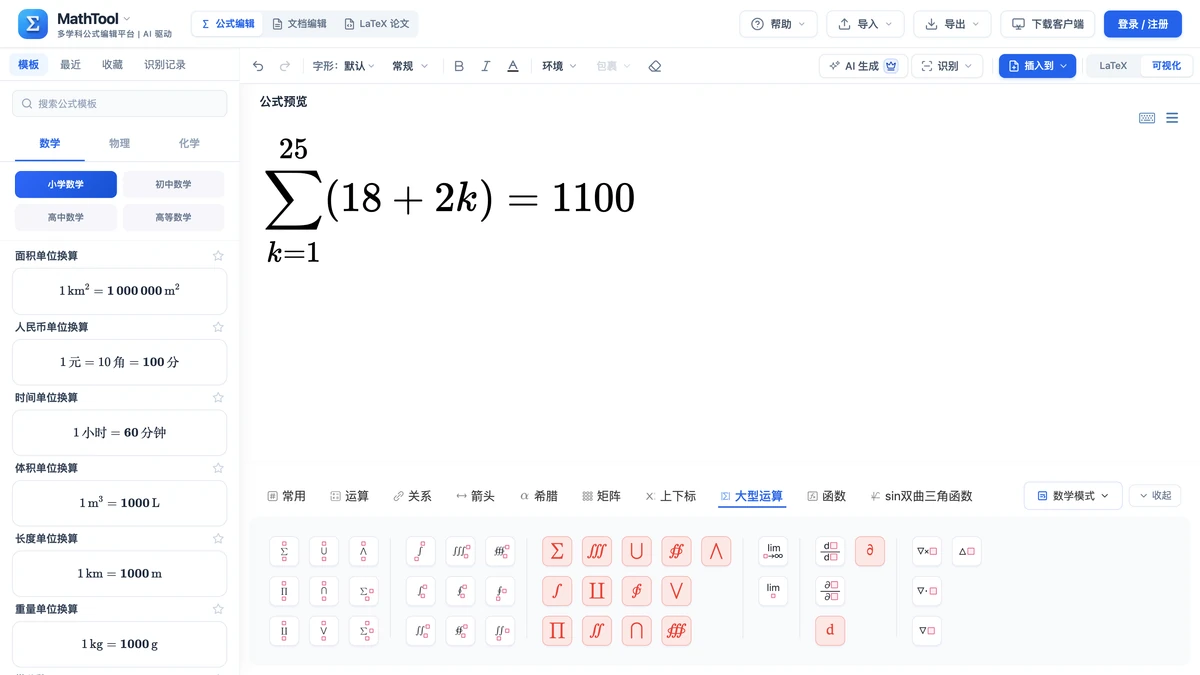
Task: Open the 物理 subject tab
Action: pos(119,143)
